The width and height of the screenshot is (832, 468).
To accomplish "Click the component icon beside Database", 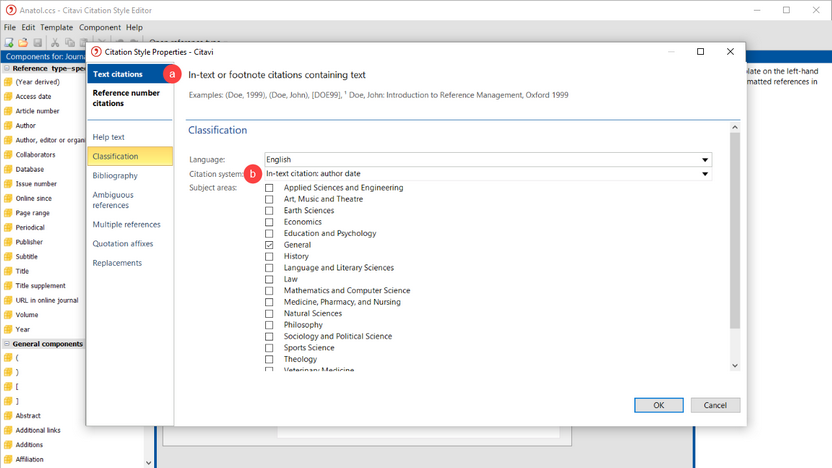I will point(8,169).
